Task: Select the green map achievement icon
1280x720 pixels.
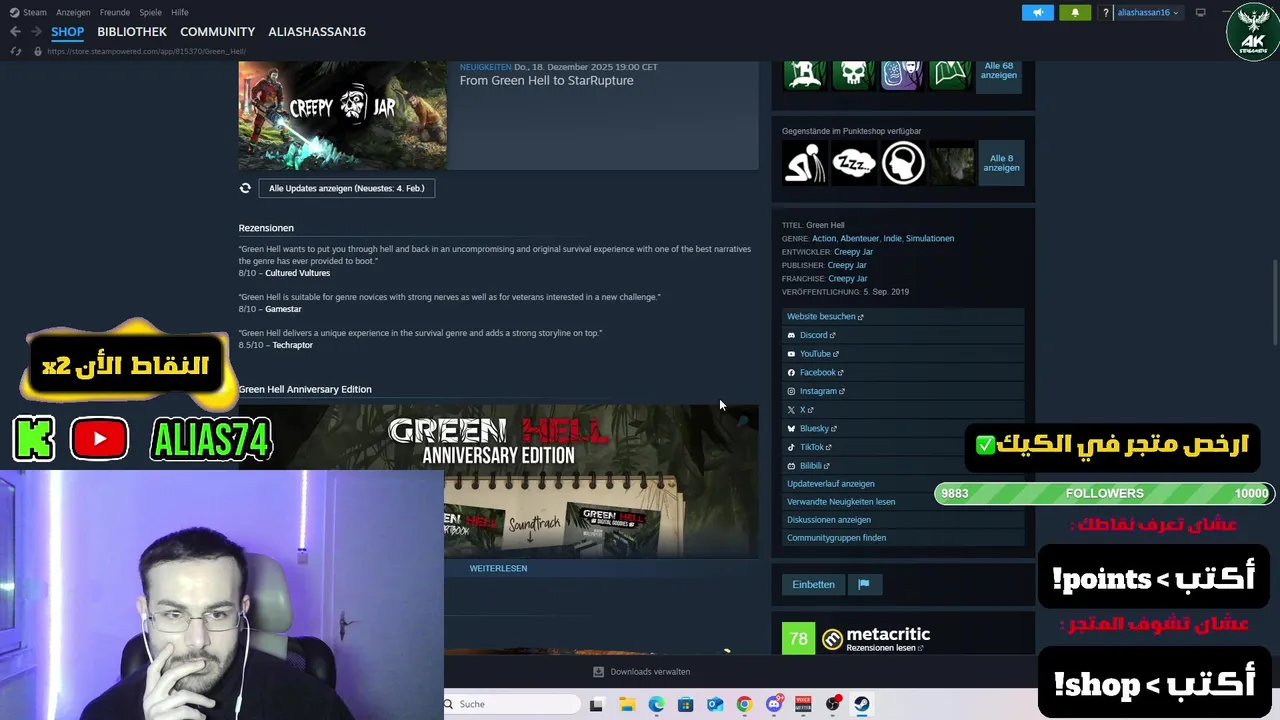Action: pos(950,75)
